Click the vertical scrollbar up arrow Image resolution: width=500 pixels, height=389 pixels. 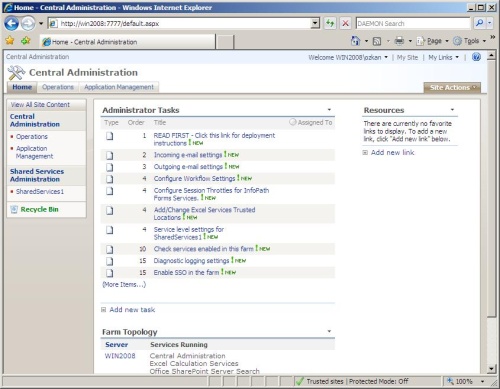point(491,56)
